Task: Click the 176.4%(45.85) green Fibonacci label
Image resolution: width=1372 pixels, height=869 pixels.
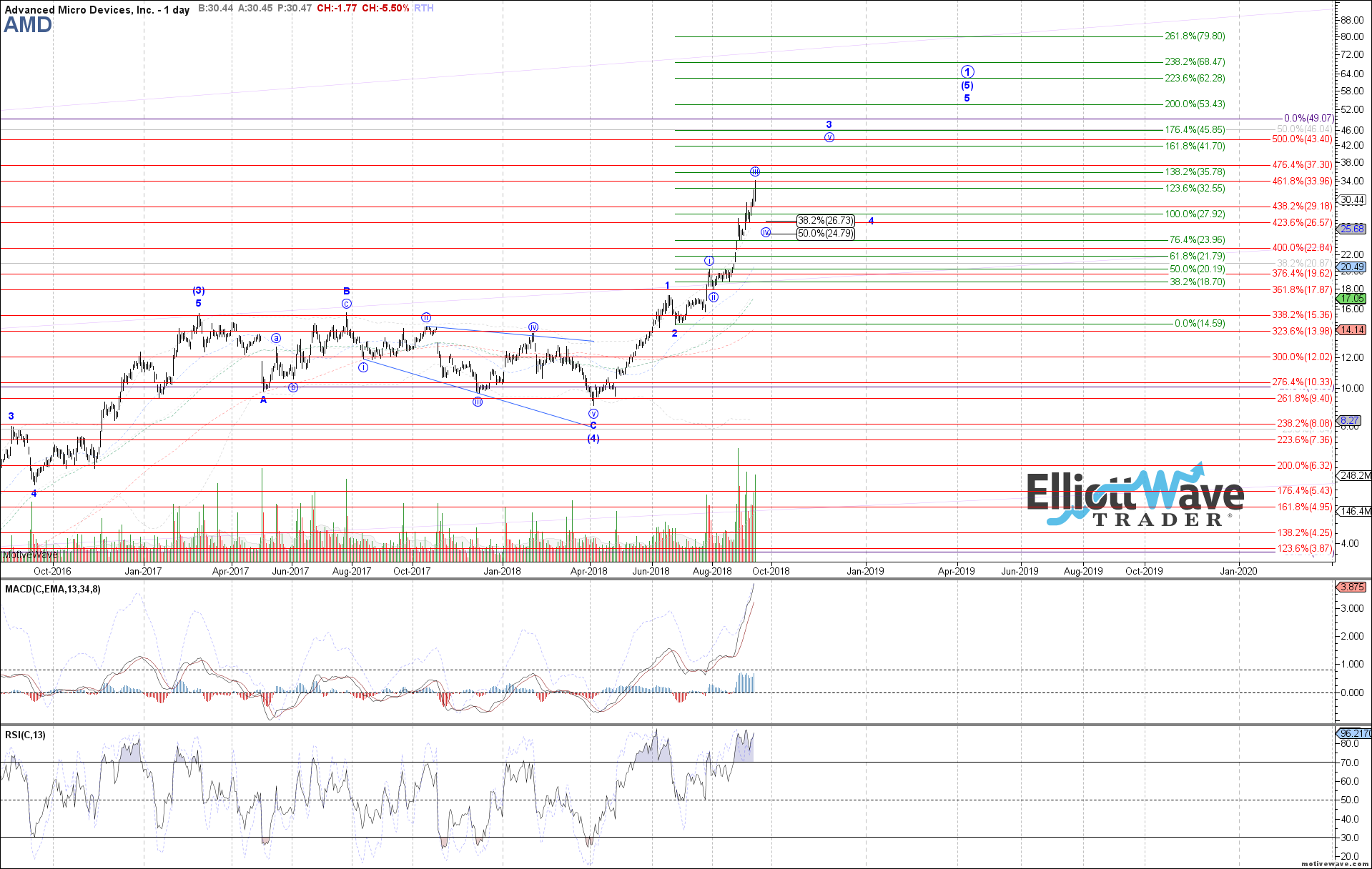Action: (x=1195, y=130)
